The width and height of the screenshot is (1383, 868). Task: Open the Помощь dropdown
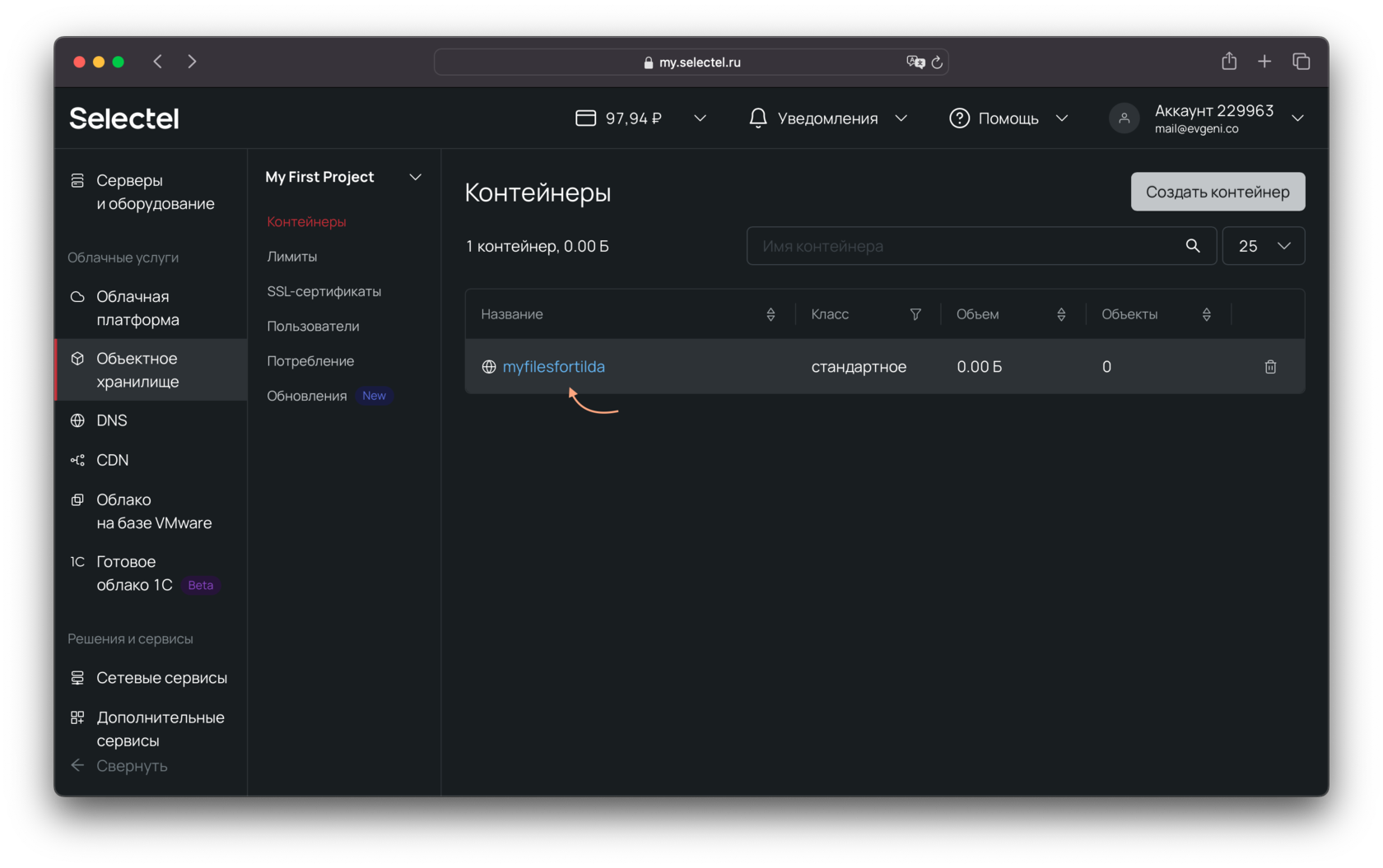click(1062, 118)
